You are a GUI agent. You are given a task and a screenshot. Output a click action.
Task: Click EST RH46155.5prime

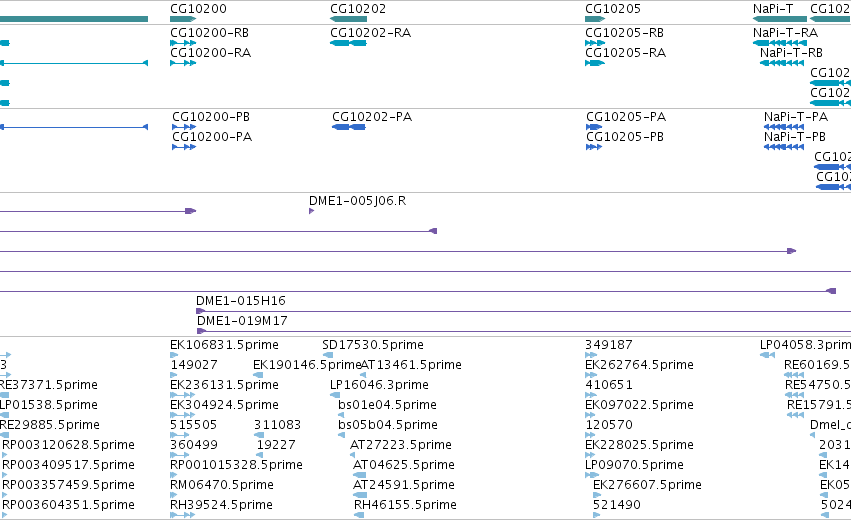(x=405, y=505)
